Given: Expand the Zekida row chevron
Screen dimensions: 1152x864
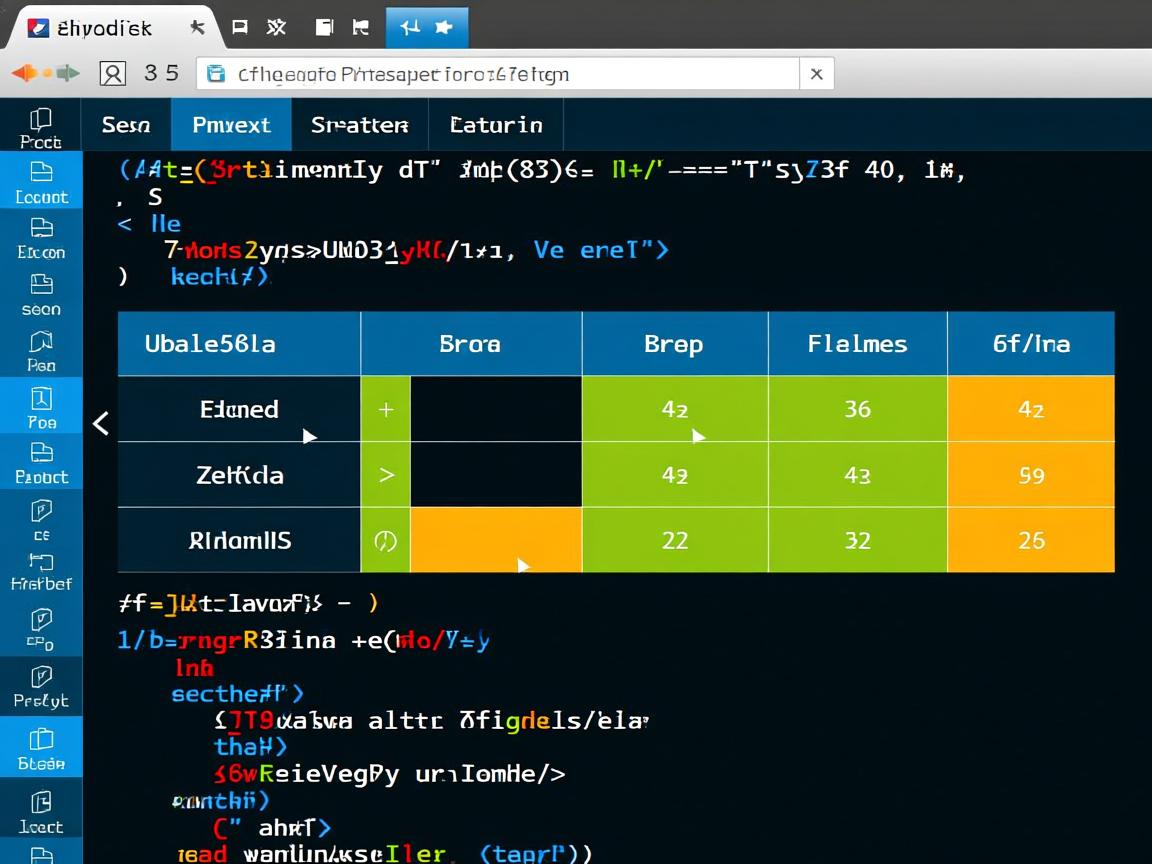Looking at the screenshot, I should (386, 475).
